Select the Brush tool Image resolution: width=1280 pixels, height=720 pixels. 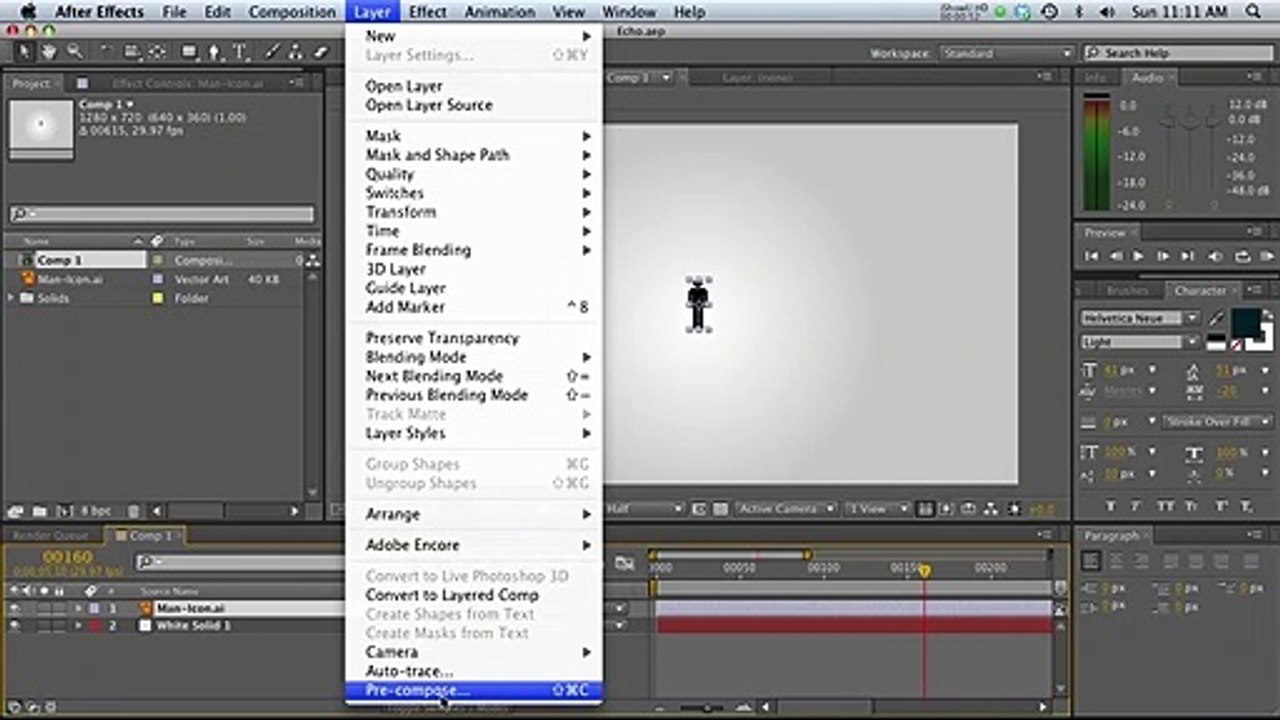click(273, 52)
